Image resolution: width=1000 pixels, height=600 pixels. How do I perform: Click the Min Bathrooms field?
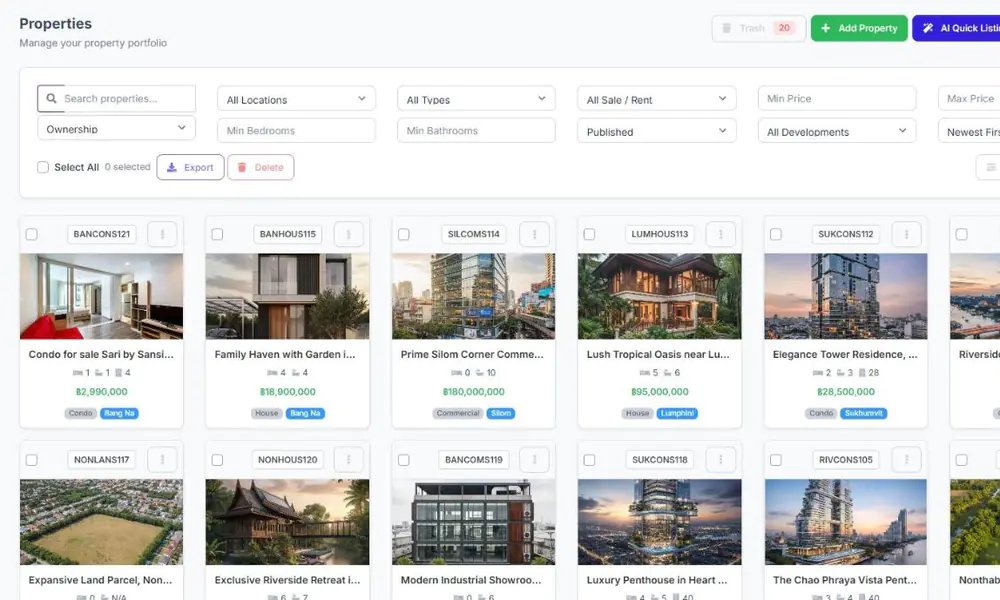(476, 130)
